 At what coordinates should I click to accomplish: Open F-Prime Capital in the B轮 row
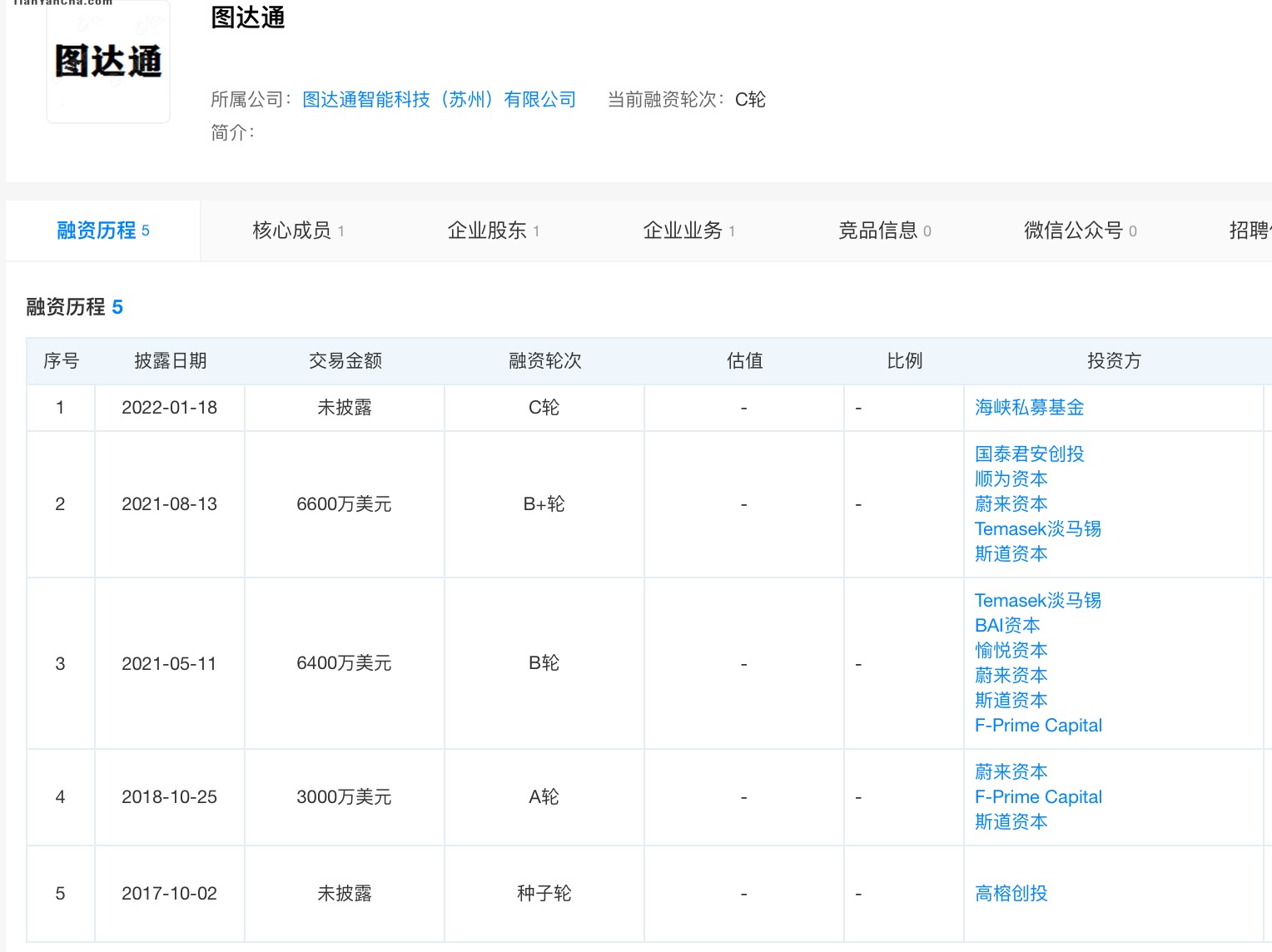click(1038, 726)
